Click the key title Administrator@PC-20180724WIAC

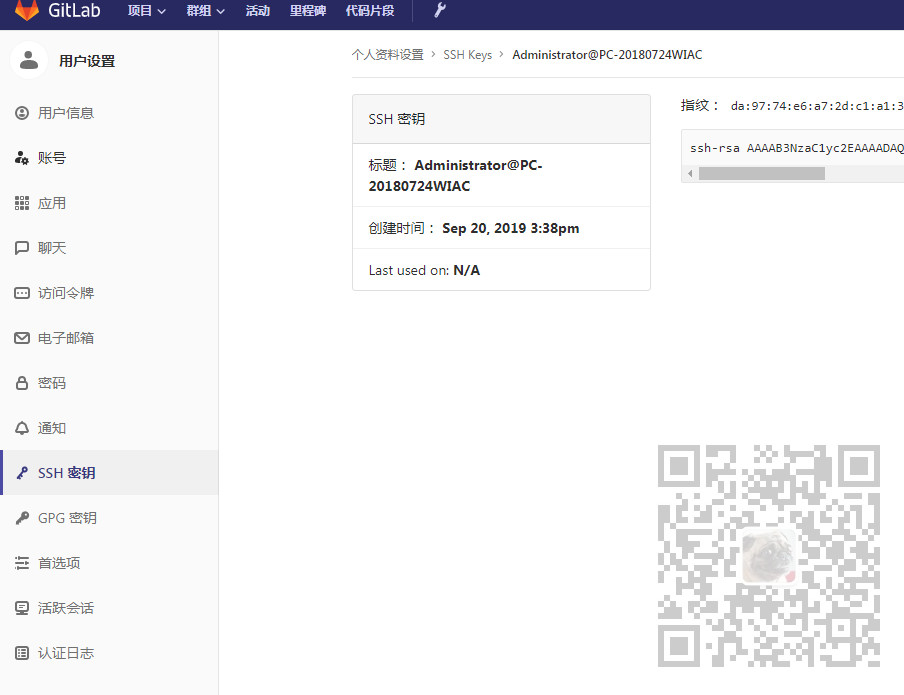coord(455,175)
